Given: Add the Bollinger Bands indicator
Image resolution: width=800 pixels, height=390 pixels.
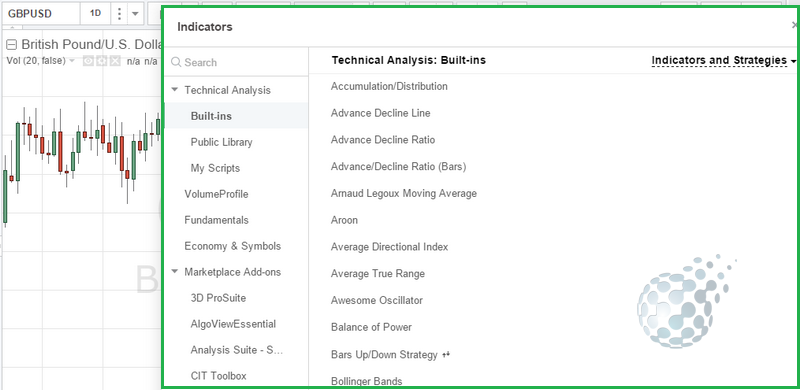Looking at the screenshot, I should click(x=366, y=381).
